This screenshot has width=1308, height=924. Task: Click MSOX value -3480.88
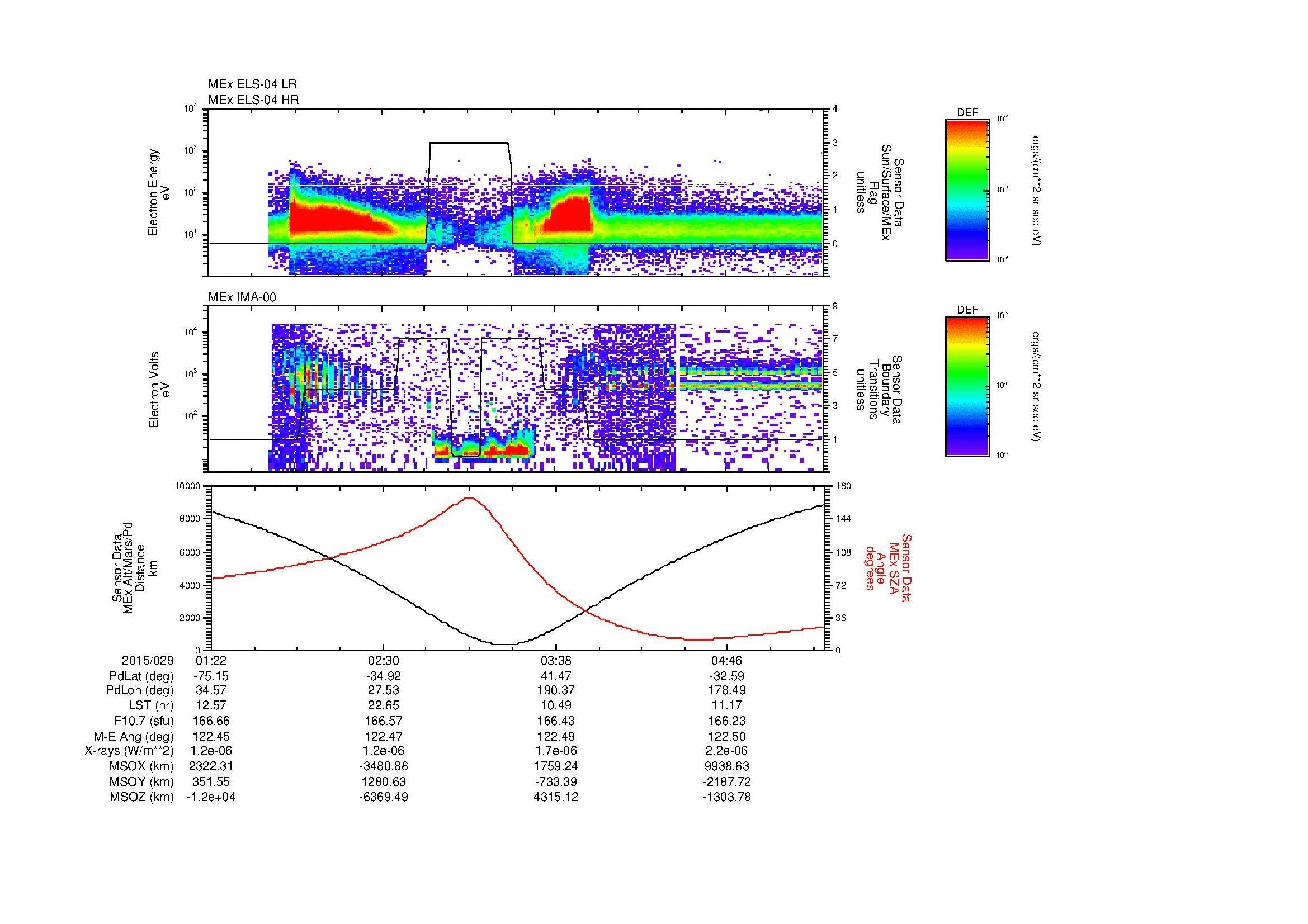[x=384, y=766]
